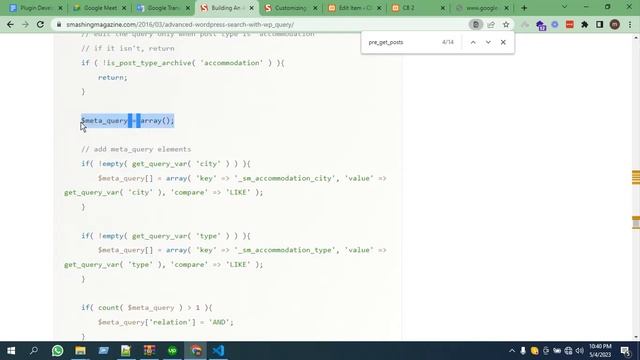This screenshot has height=360, width=640.
Task: Open the purple badge extension icon
Action: [x=541, y=25]
